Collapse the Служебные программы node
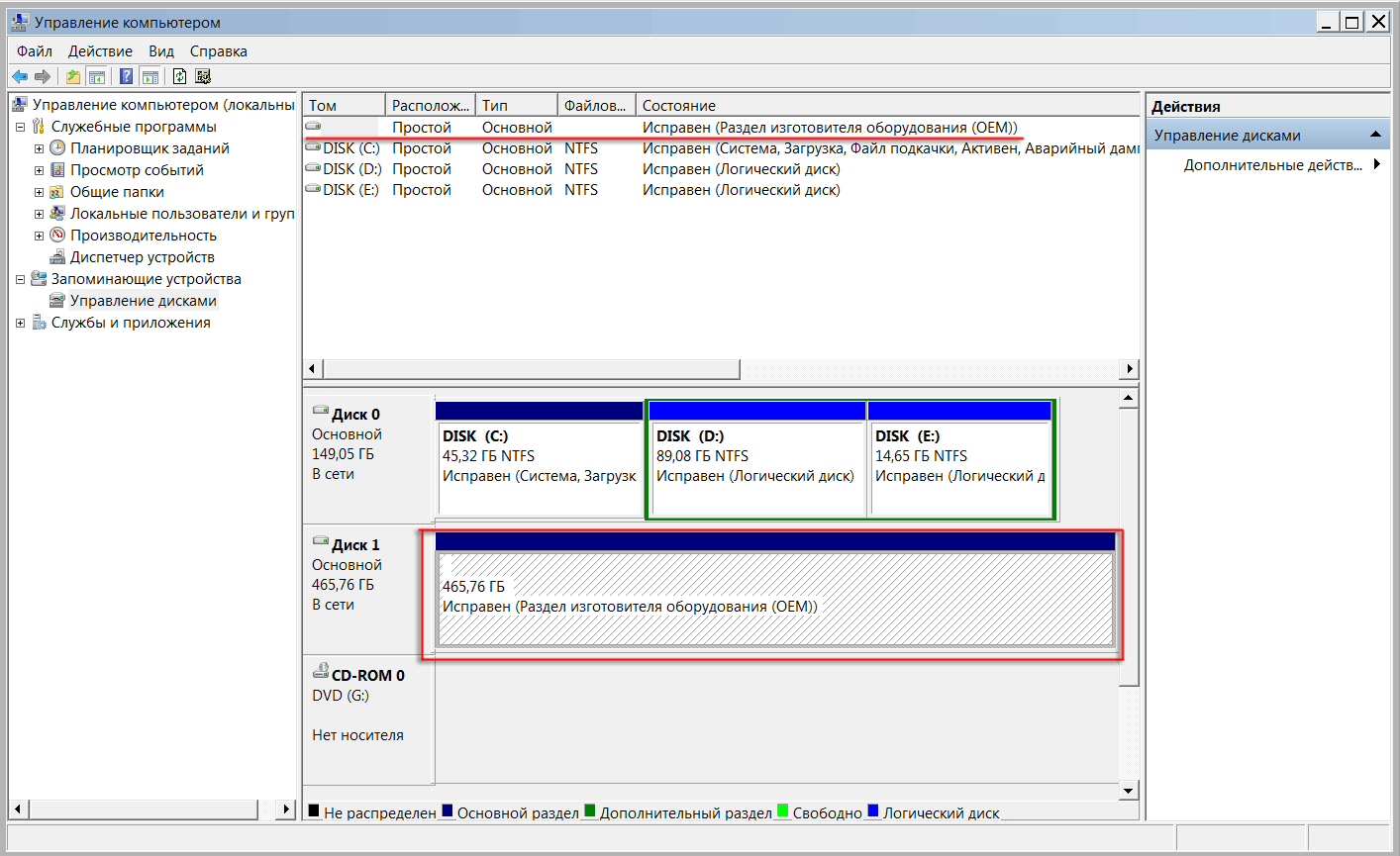The height and width of the screenshot is (856, 1400). tap(20, 127)
